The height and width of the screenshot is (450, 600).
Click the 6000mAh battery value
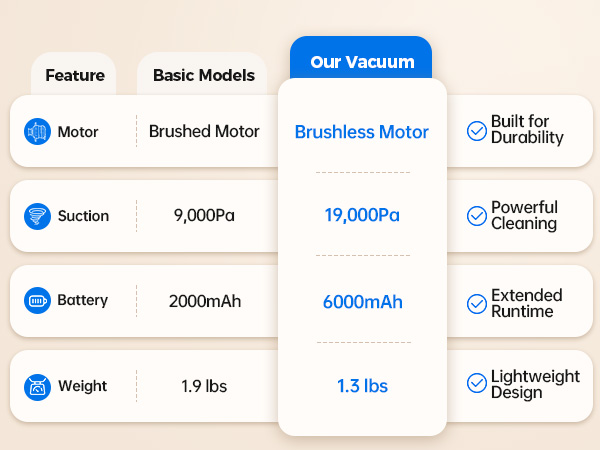363,302
